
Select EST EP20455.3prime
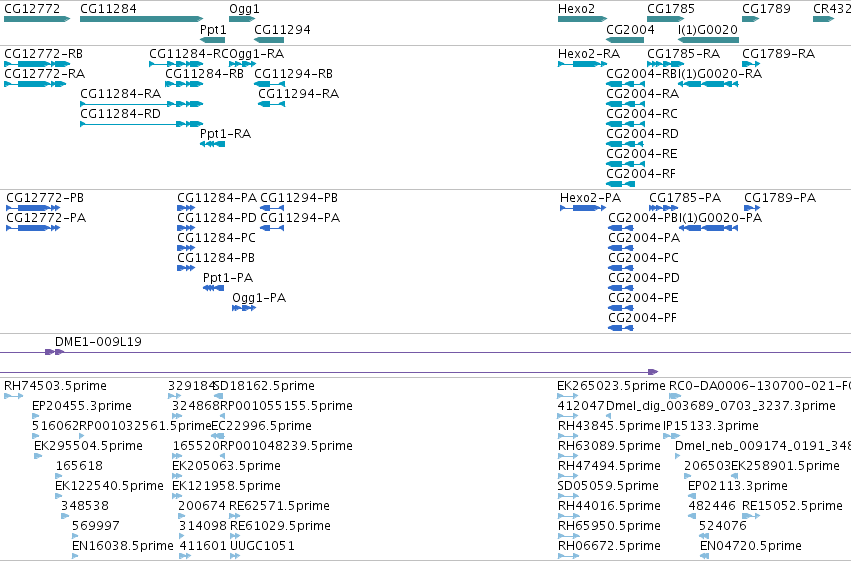82,406
